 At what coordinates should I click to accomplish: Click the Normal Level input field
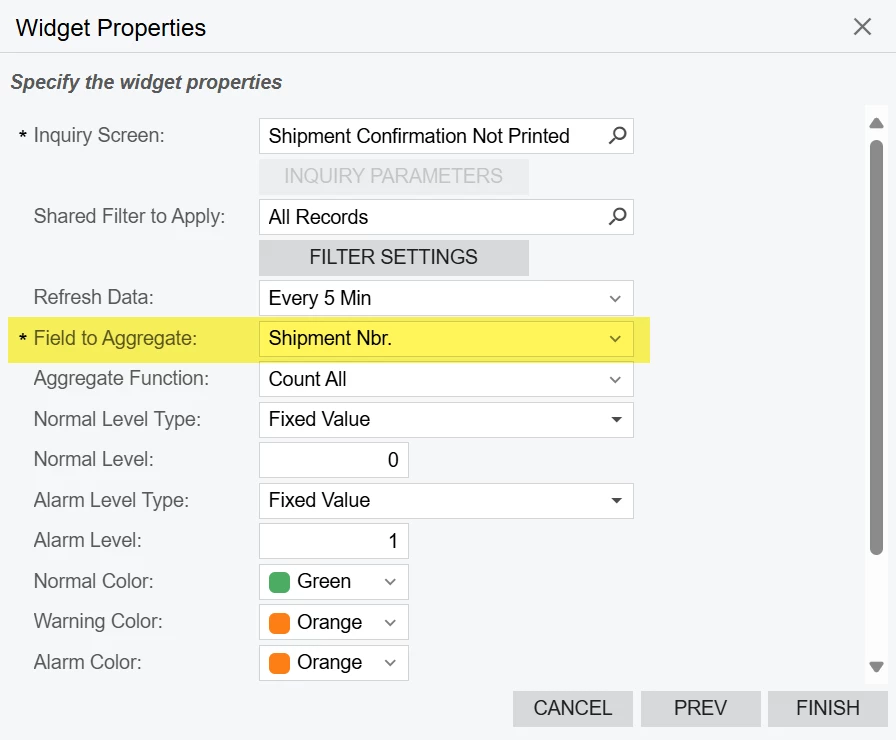[x=334, y=460]
